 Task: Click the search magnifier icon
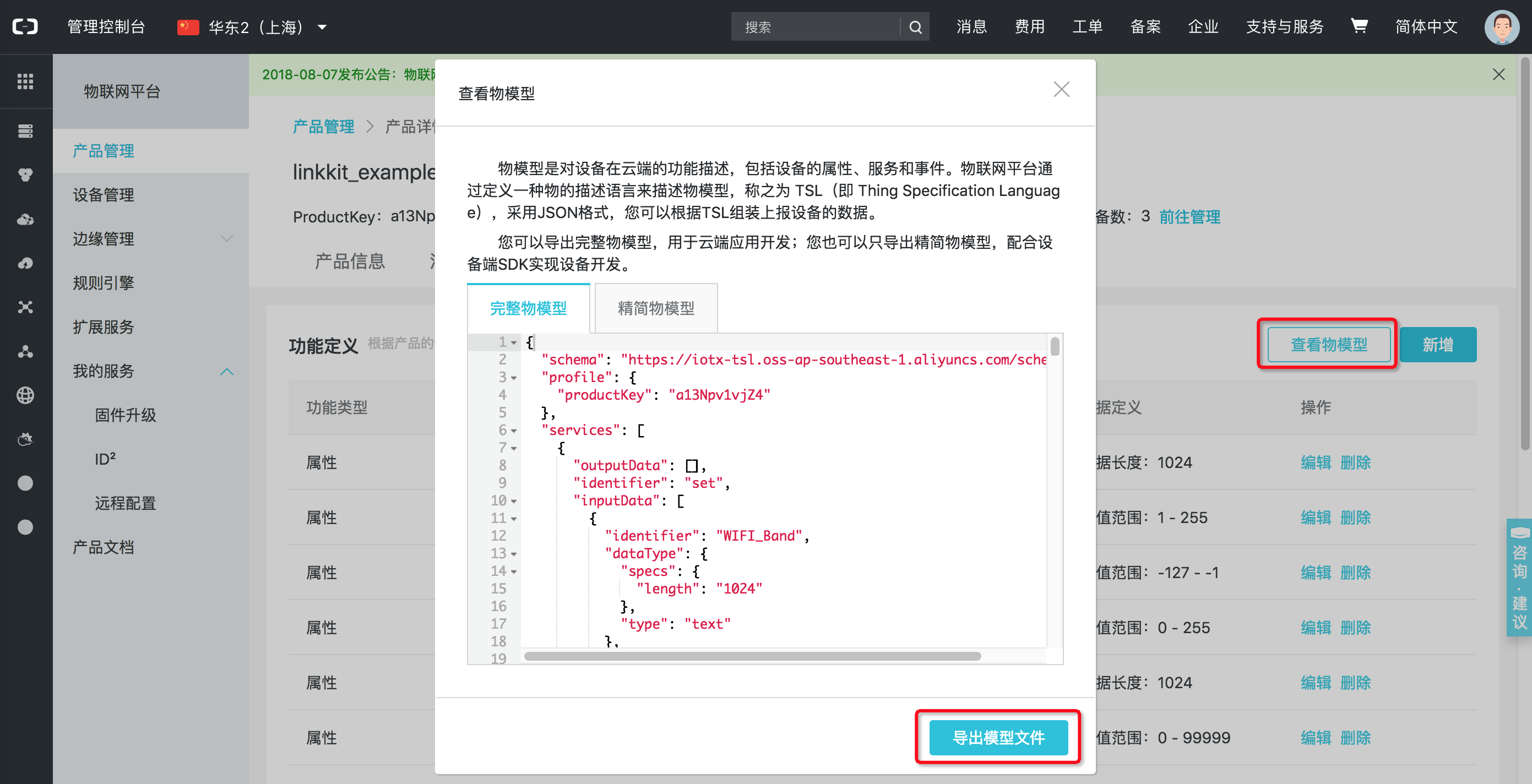(x=915, y=27)
